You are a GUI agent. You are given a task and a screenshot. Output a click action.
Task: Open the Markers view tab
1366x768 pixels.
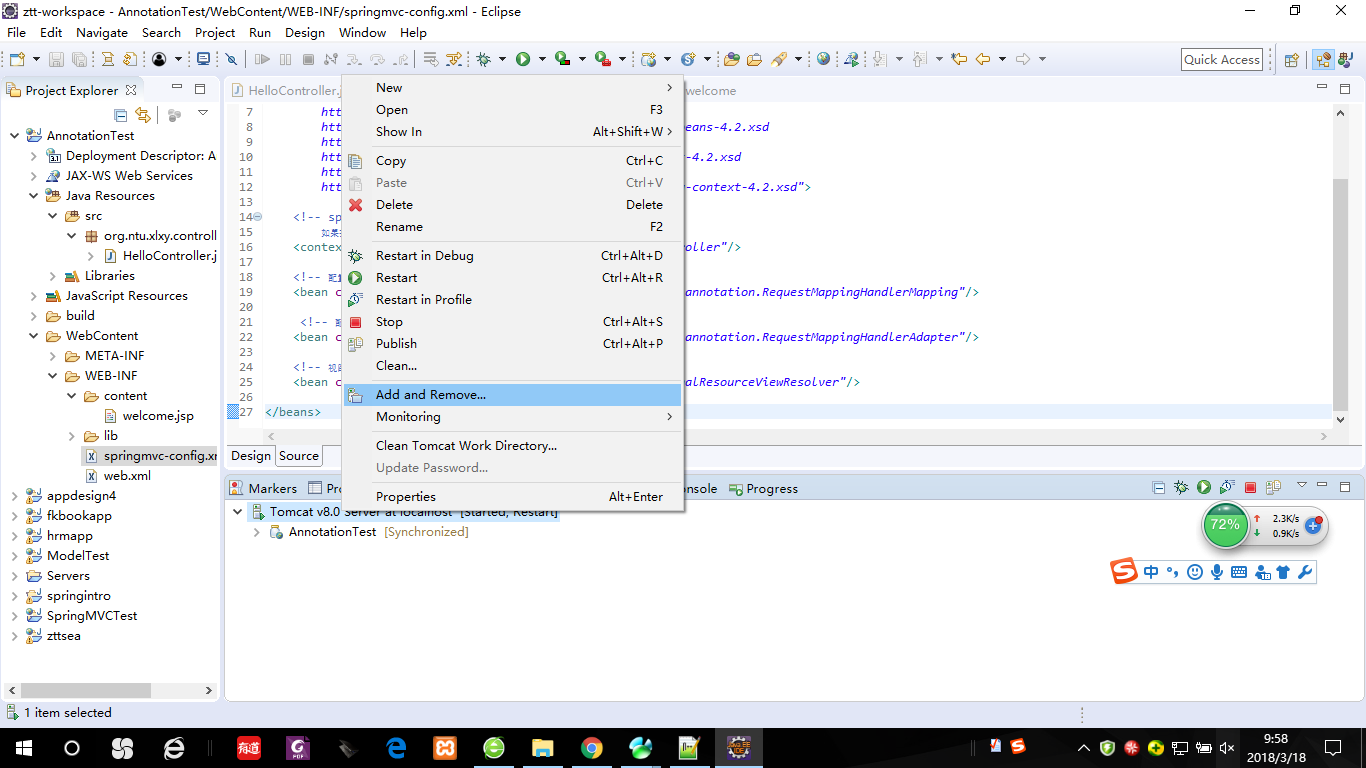264,489
